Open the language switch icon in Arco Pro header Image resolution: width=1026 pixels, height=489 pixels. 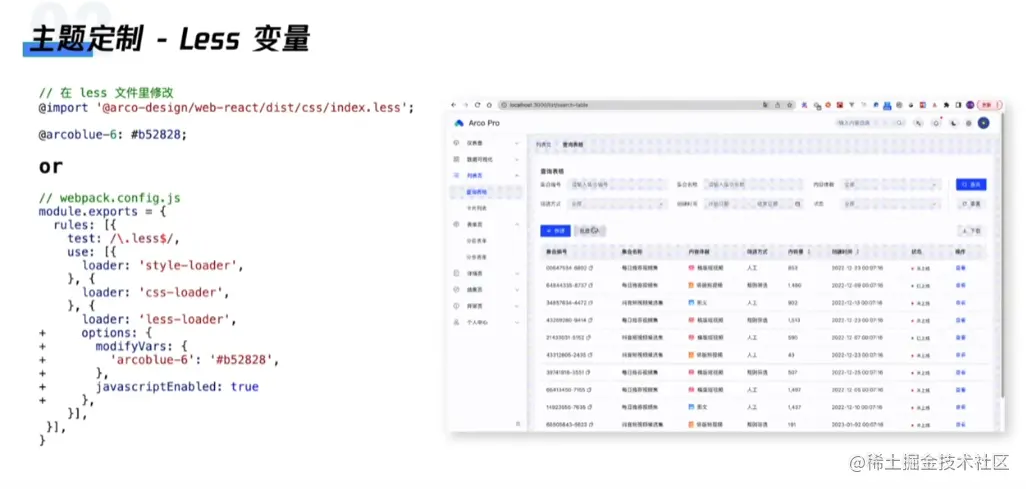(x=919, y=123)
